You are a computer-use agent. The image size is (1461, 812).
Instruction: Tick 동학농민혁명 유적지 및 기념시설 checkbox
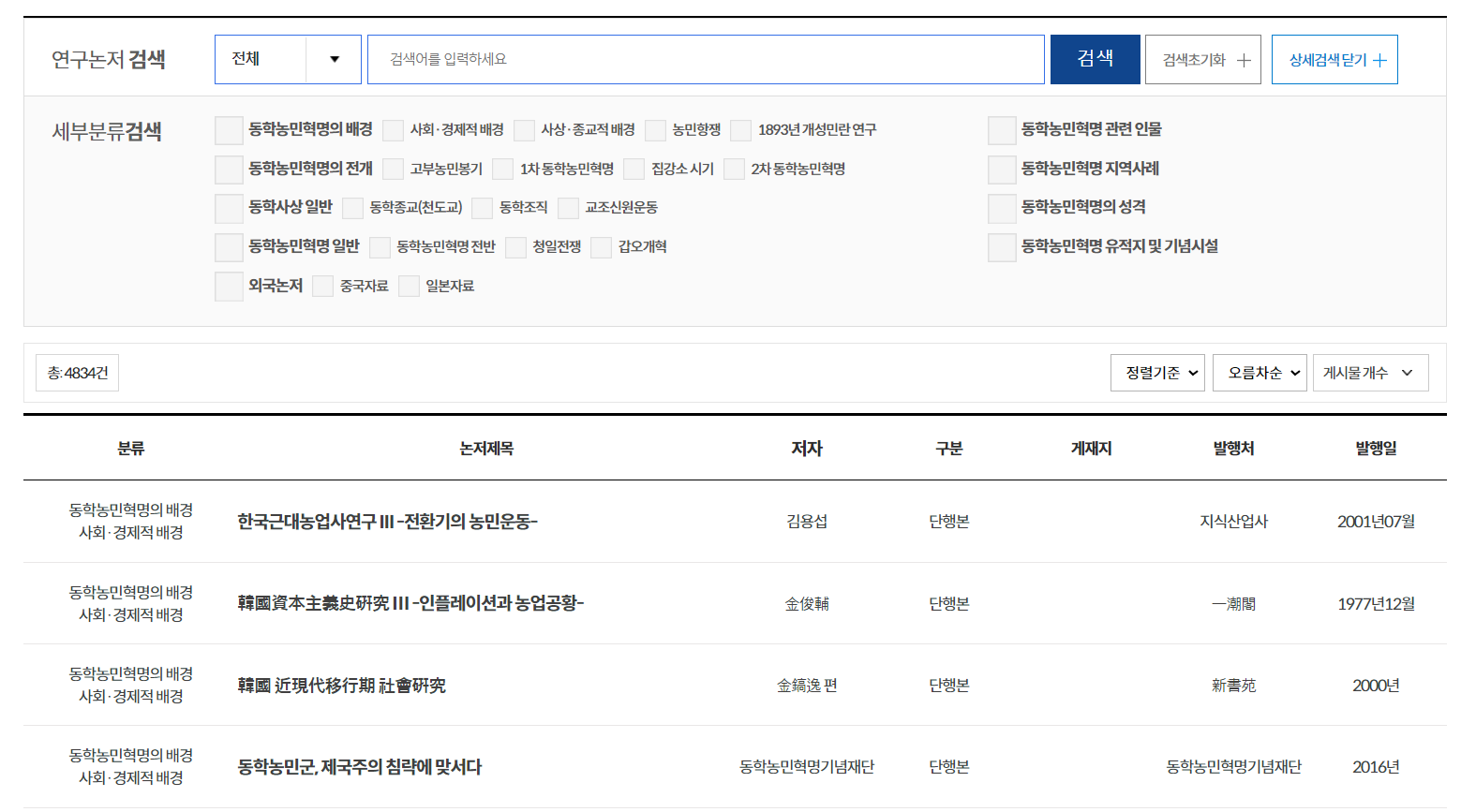(x=1002, y=247)
